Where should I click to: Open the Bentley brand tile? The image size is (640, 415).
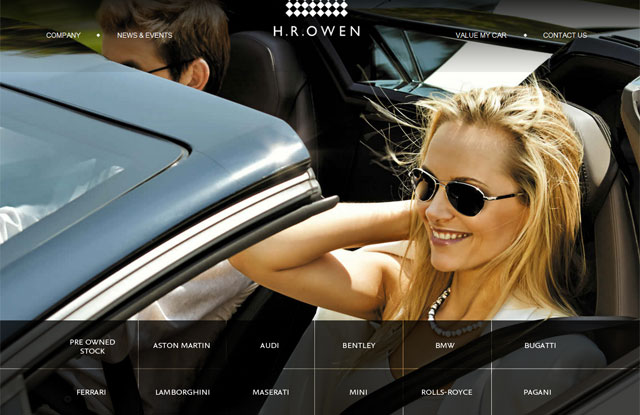pyautogui.click(x=359, y=346)
